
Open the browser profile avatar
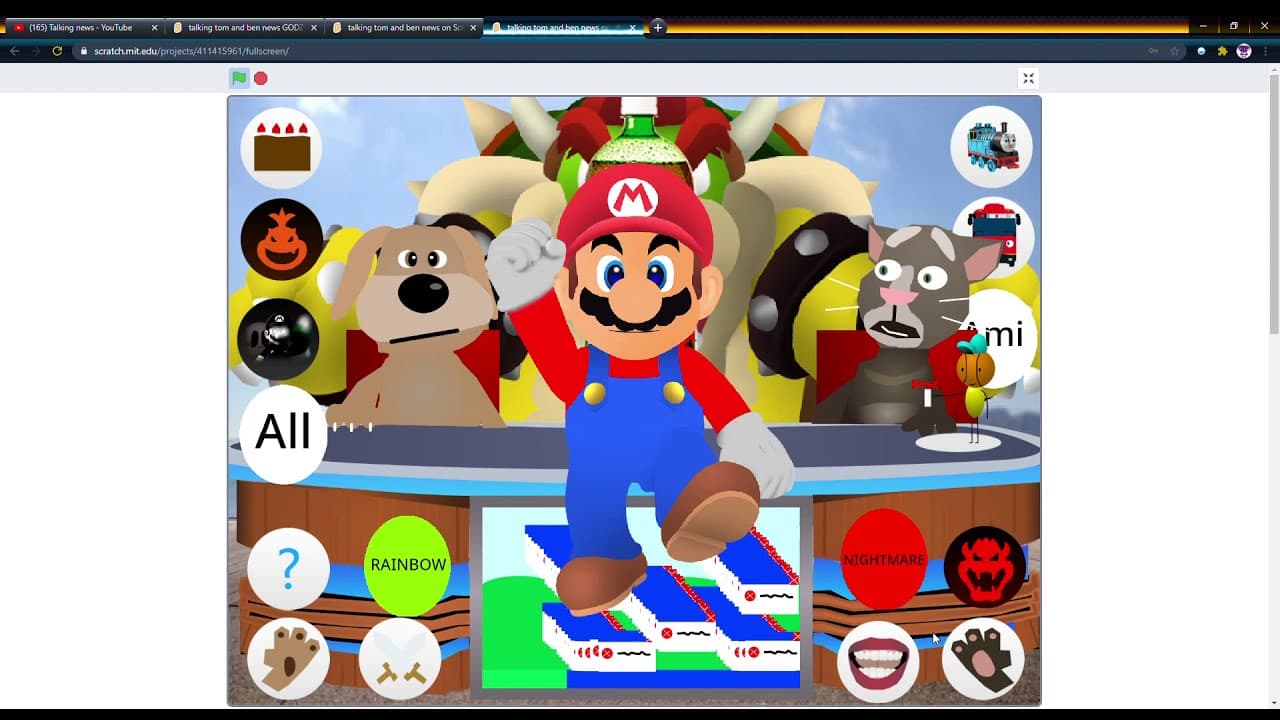1244,51
